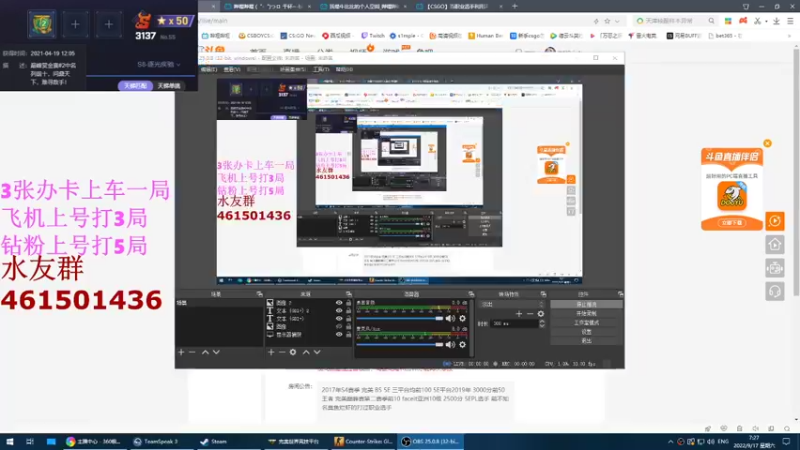The image size is (800, 450).
Task: Bookmark page with the star icon
Action: pyautogui.click(x=607, y=21)
